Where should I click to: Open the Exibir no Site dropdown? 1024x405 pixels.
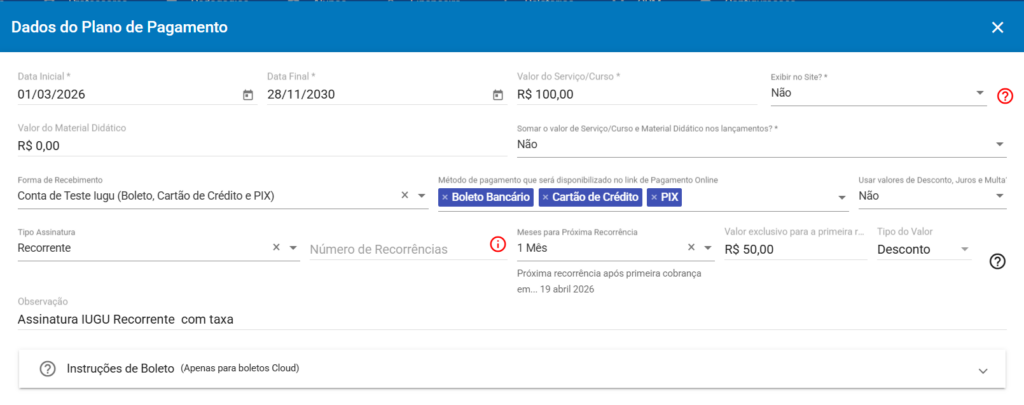(980, 93)
